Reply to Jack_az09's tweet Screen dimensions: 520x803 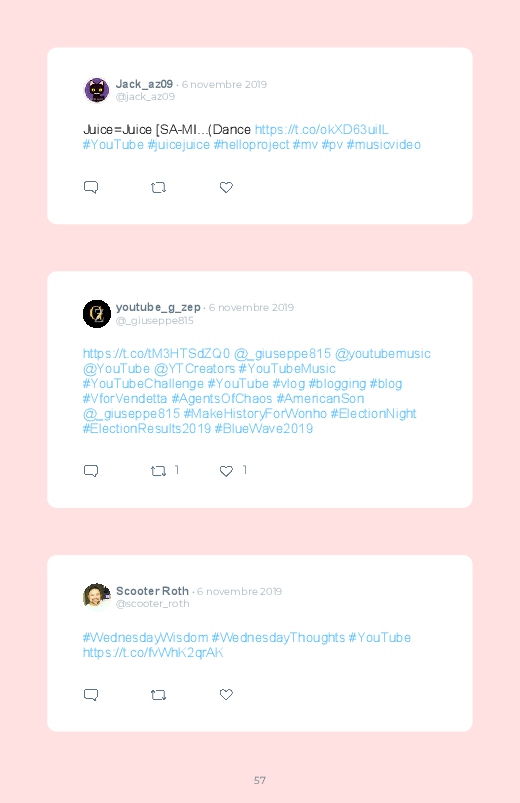[91, 187]
